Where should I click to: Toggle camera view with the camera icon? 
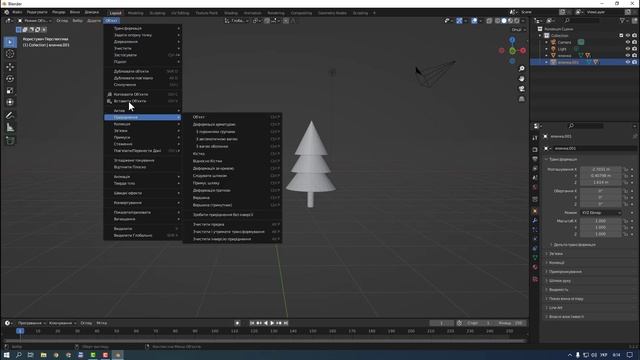click(x=522, y=89)
